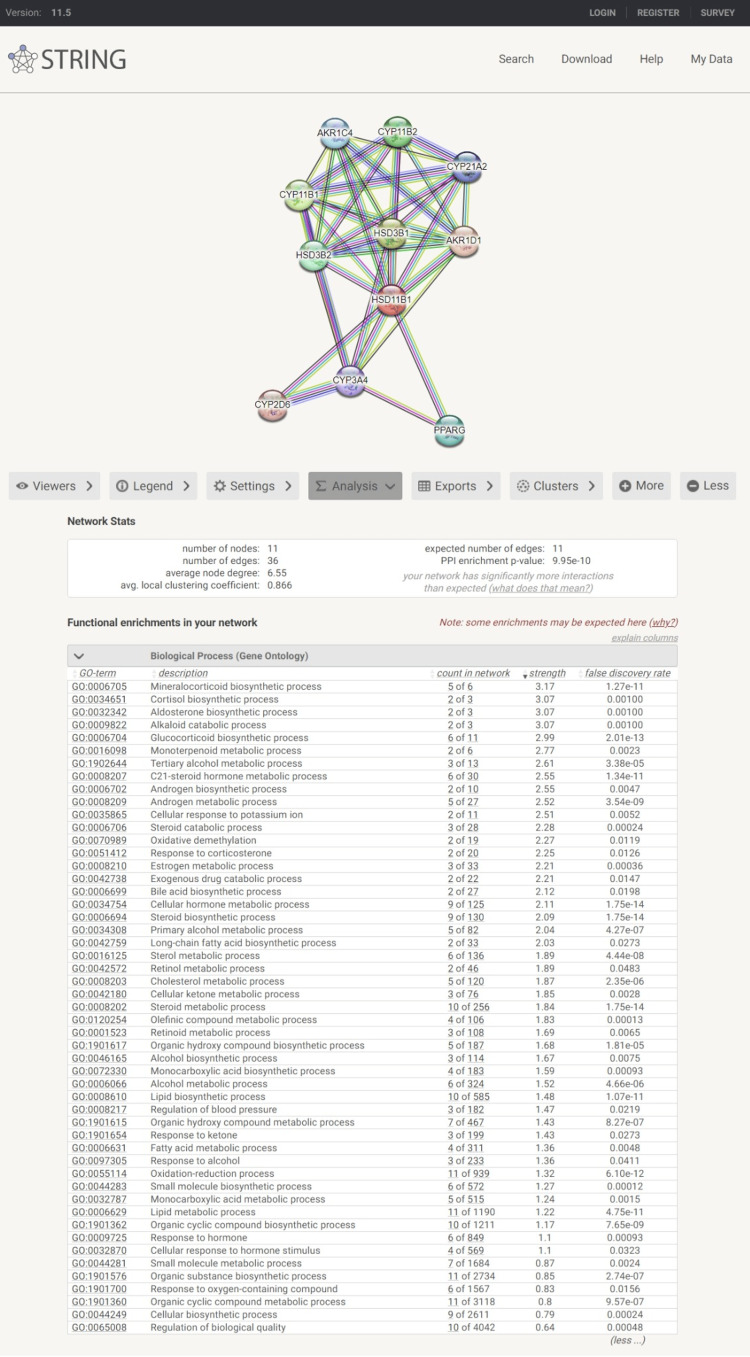Open the Search page
The width and height of the screenshot is (750, 1357).
pyautogui.click(x=516, y=59)
